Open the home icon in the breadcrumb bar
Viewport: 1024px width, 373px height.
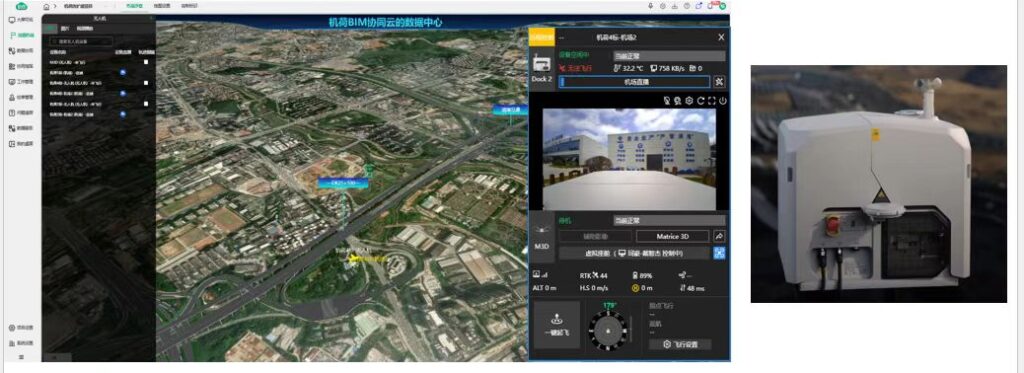click(x=46, y=7)
